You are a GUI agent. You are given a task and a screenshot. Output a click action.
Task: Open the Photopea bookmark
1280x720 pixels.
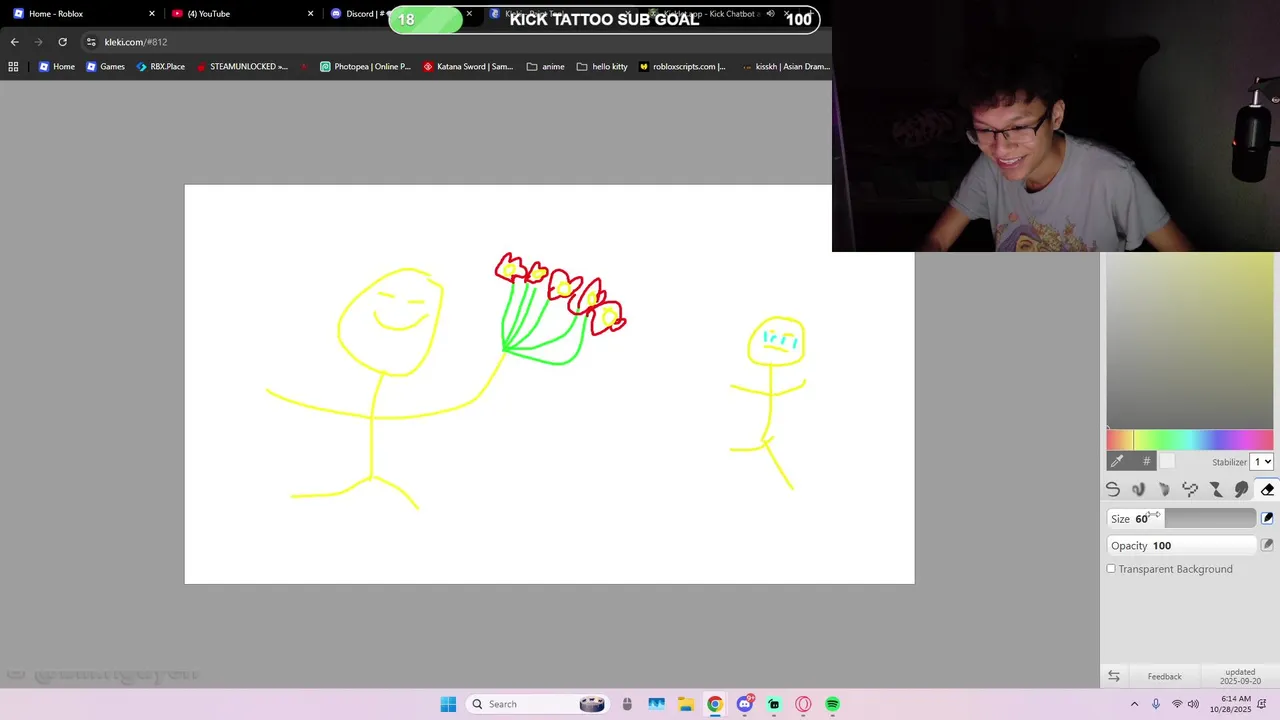(365, 67)
